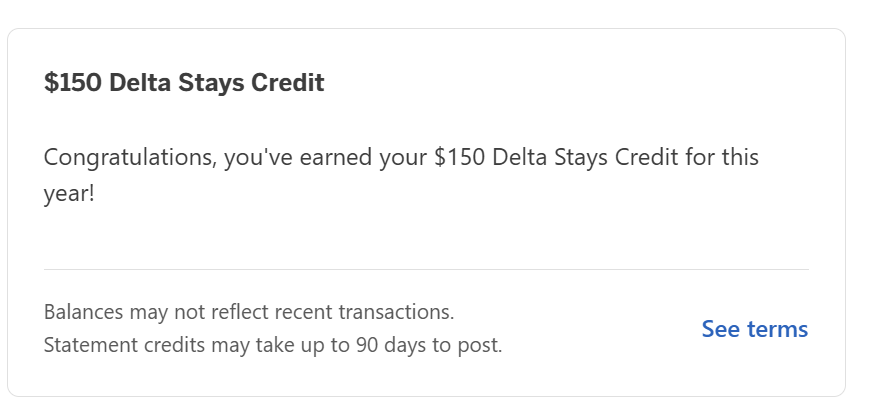Click the "Statement credits may take up to 90 days" line
Image resolution: width=875 pixels, height=418 pixels.
pyautogui.click(x=273, y=346)
